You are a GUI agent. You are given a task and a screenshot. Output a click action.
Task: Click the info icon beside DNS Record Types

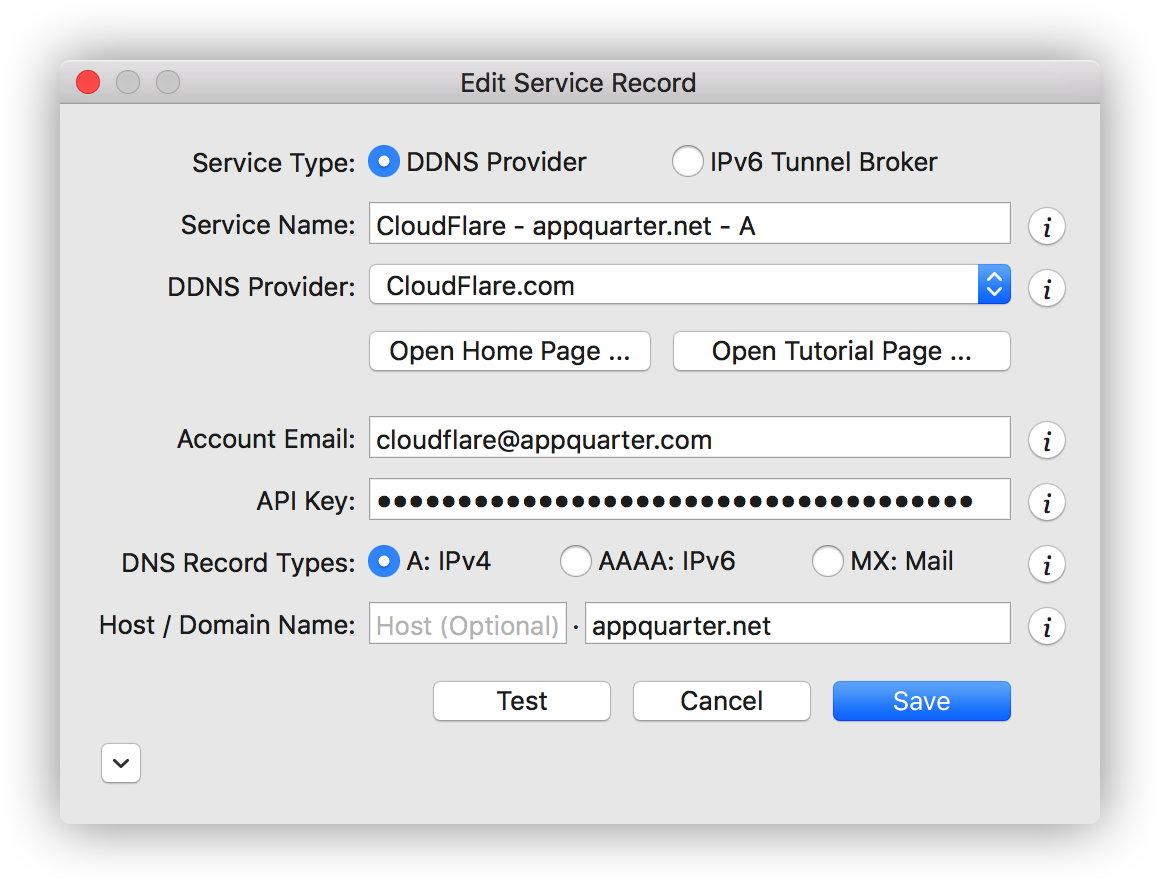coord(1046,564)
